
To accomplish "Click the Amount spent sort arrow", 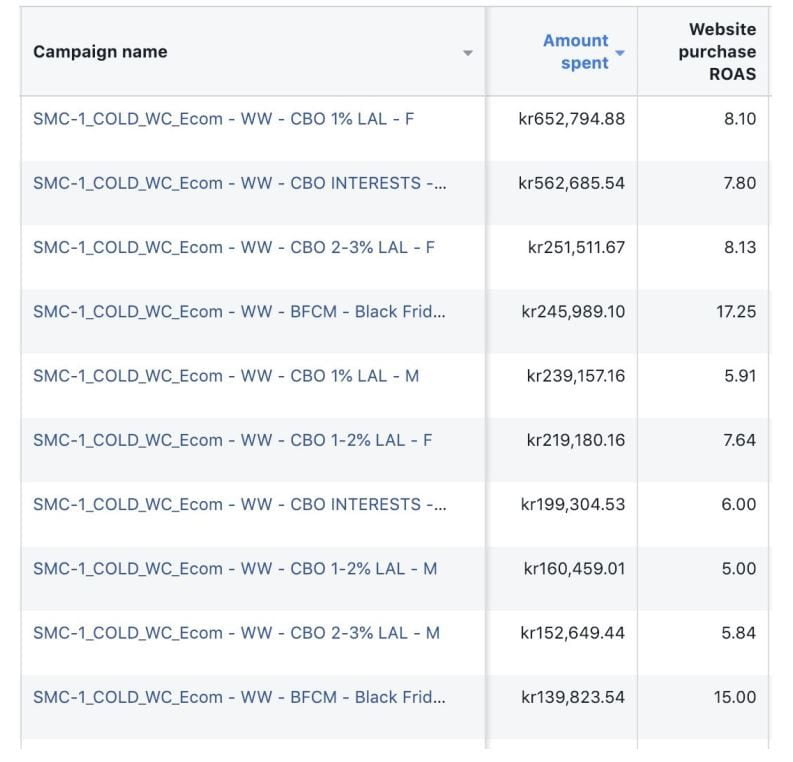I will tap(620, 53).
